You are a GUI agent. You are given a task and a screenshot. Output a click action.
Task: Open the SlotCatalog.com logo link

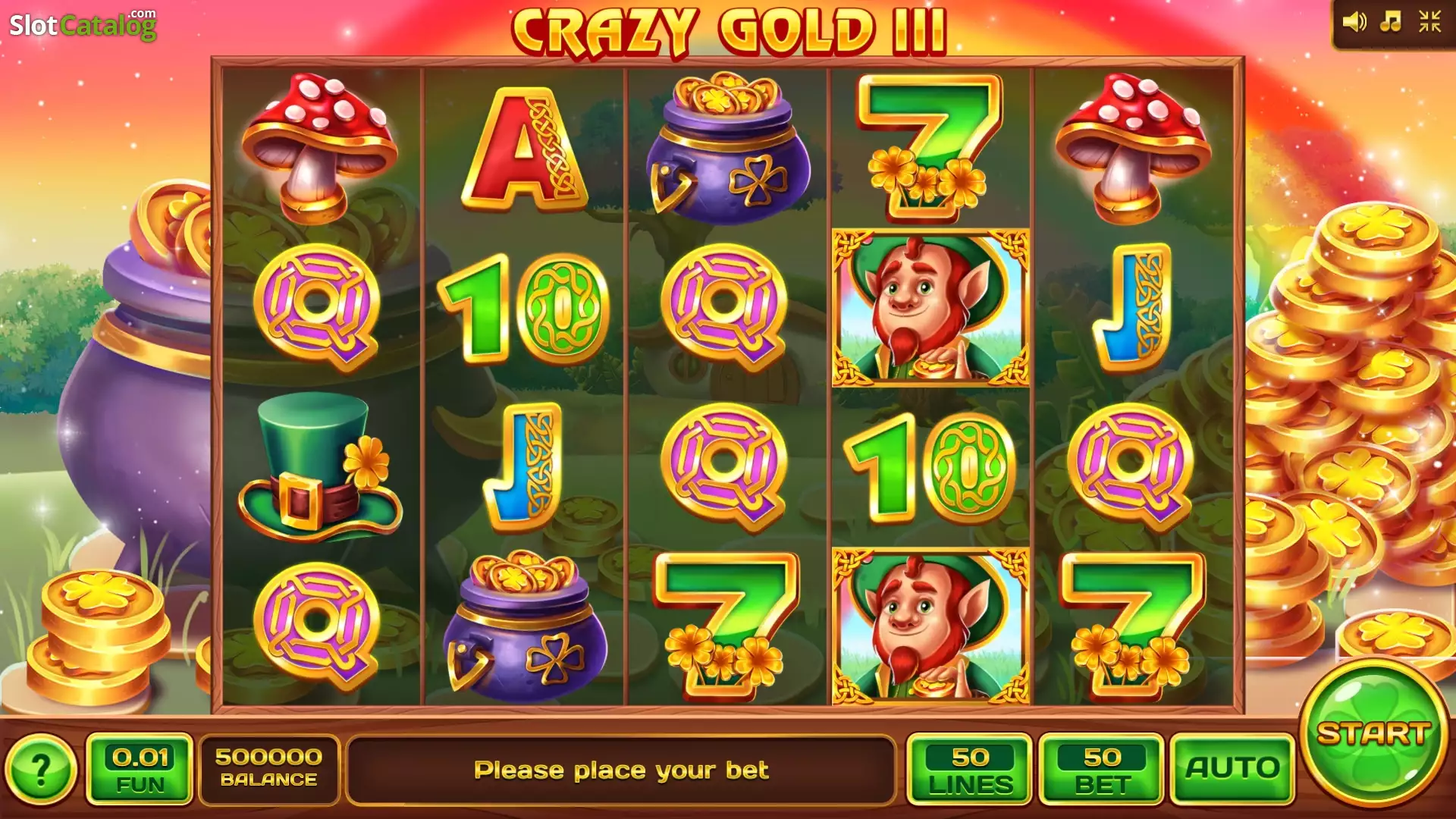83,24
